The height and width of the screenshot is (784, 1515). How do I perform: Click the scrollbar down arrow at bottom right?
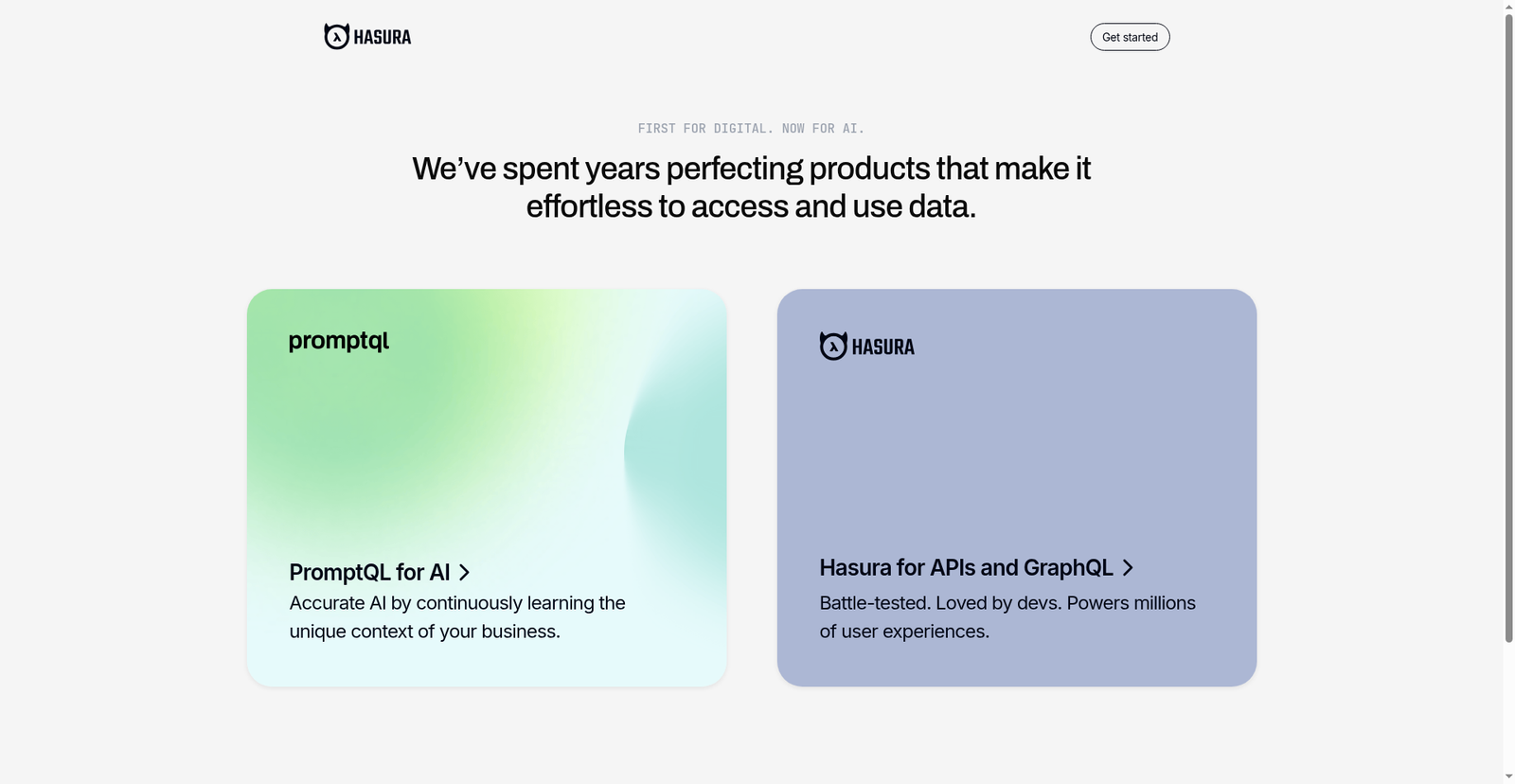coord(1508,776)
